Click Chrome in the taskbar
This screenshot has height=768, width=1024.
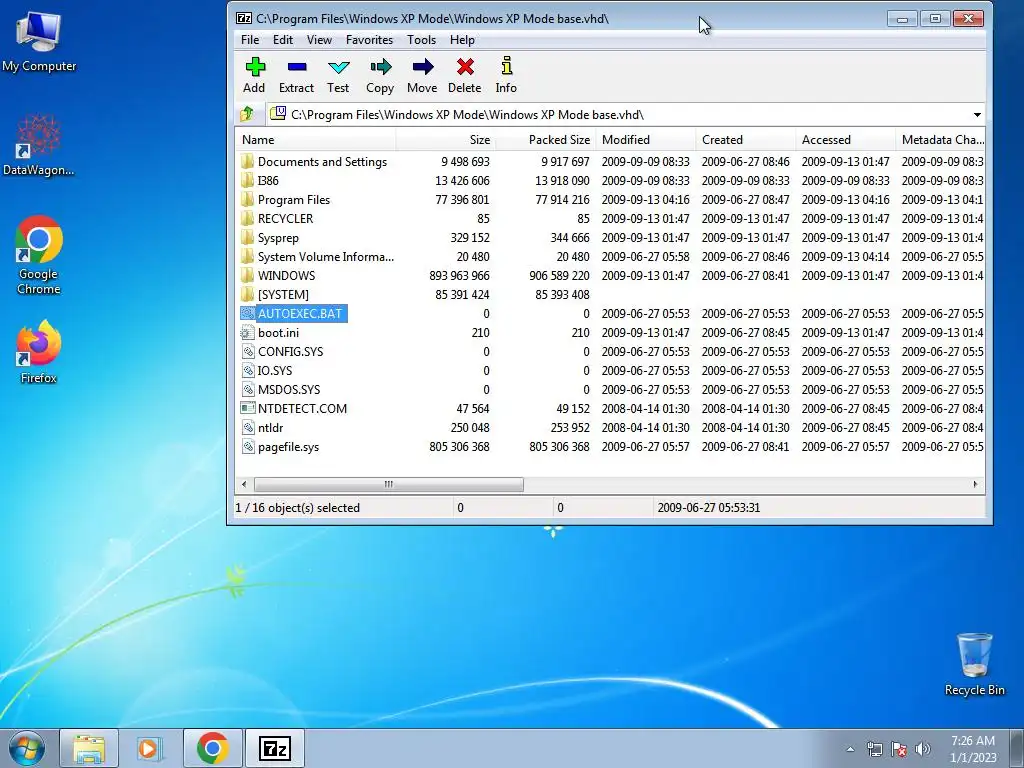point(212,748)
